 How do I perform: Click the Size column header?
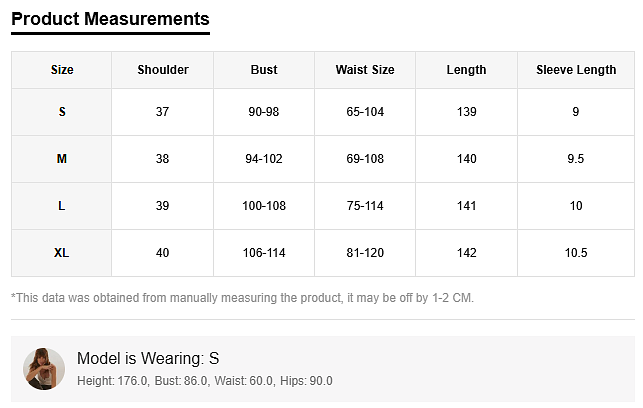(62, 70)
